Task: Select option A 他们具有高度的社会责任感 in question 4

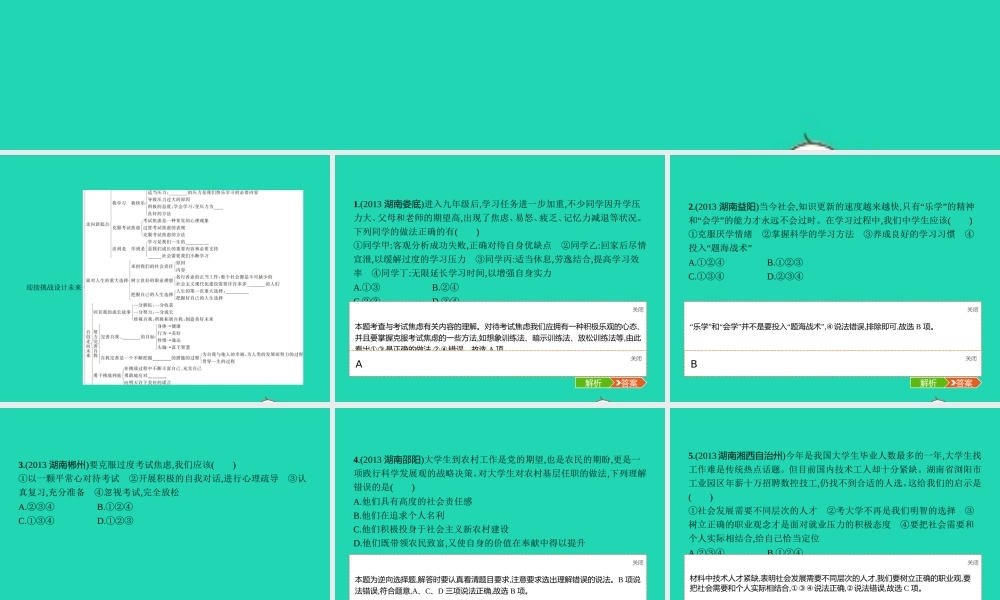Action: click(412, 501)
